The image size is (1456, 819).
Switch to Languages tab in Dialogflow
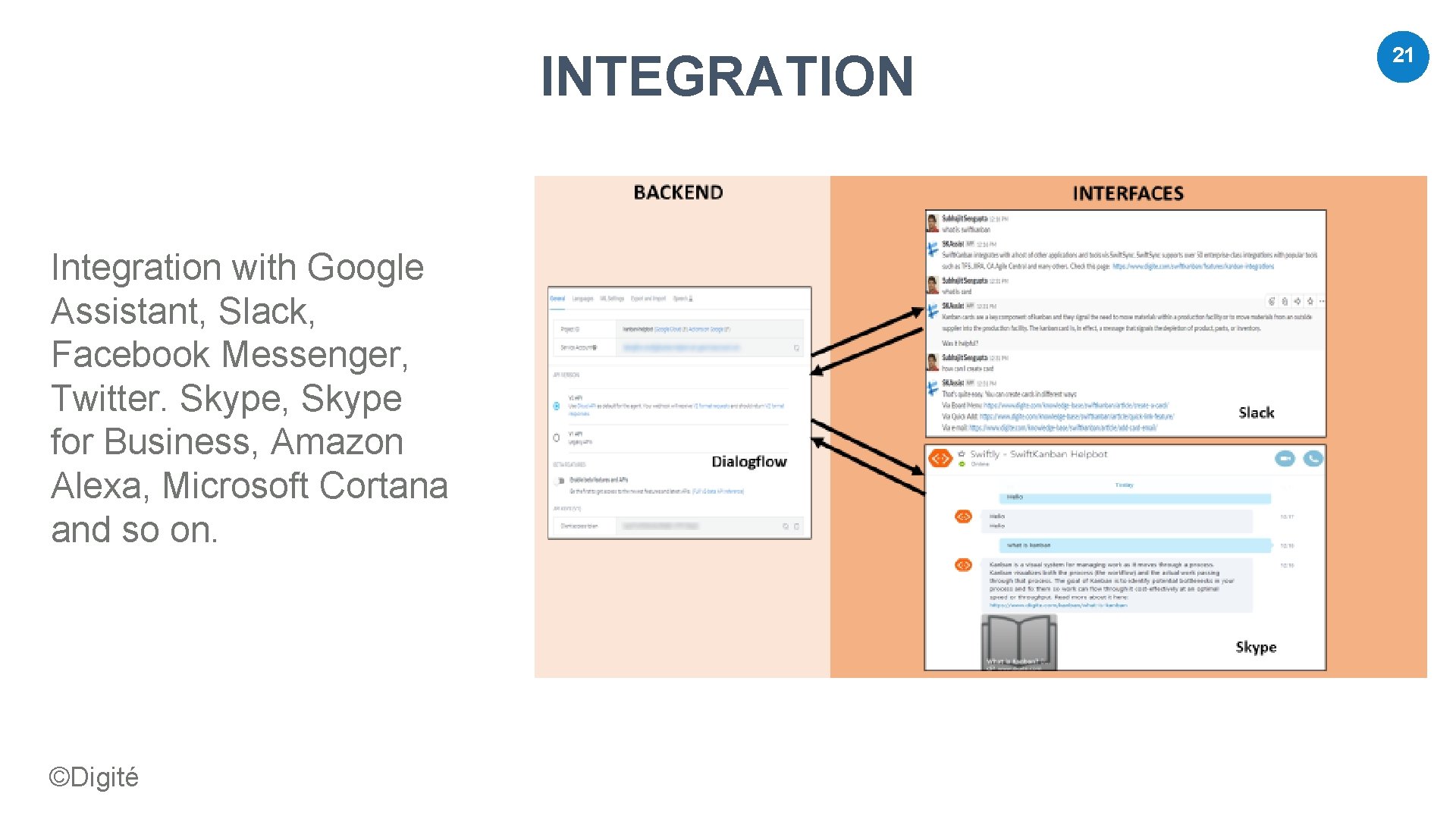[x=582, y=299]
